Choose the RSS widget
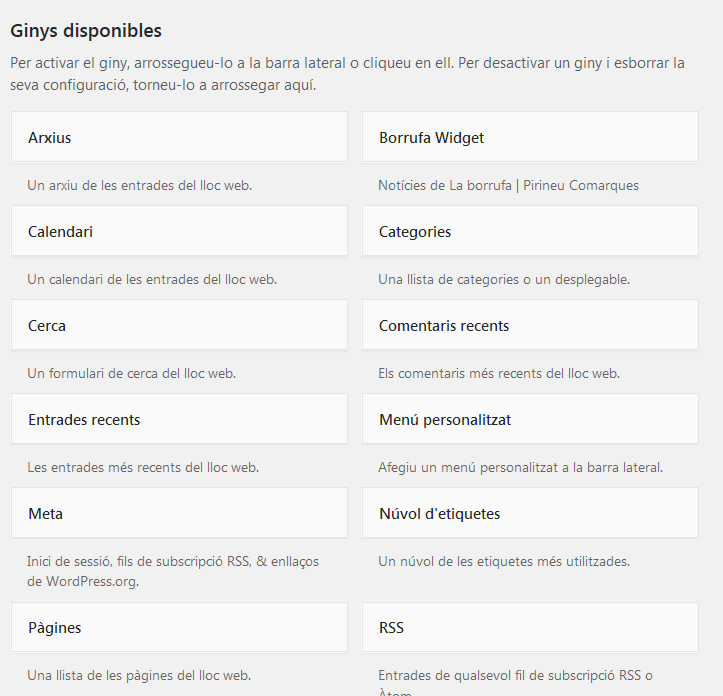 pyautogui.click(x=530, y=627)
